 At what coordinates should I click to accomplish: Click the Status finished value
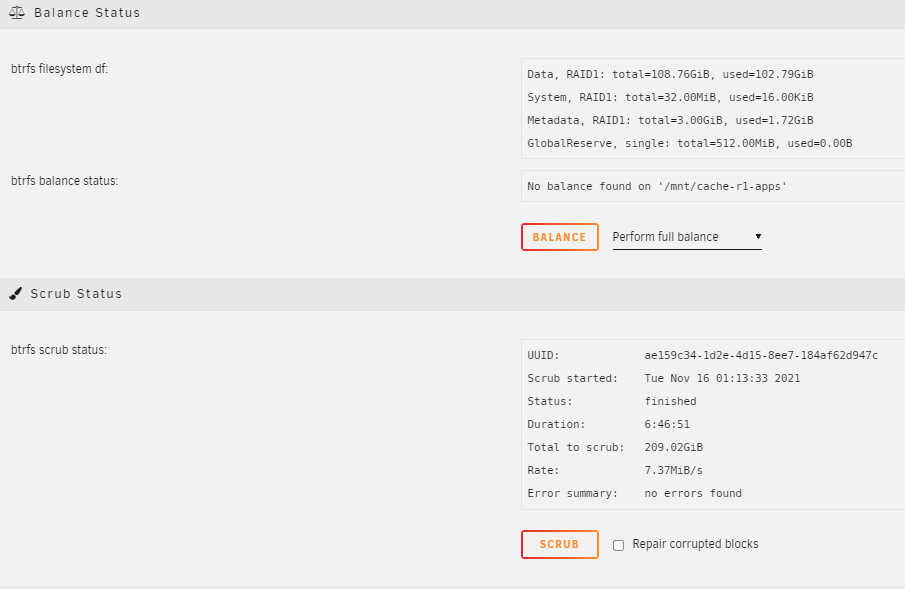tap(670, 402)
